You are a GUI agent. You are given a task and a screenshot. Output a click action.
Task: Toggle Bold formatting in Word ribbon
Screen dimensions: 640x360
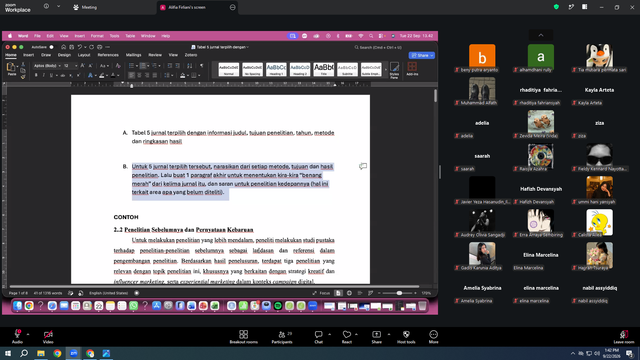click(x=36, y=76)
